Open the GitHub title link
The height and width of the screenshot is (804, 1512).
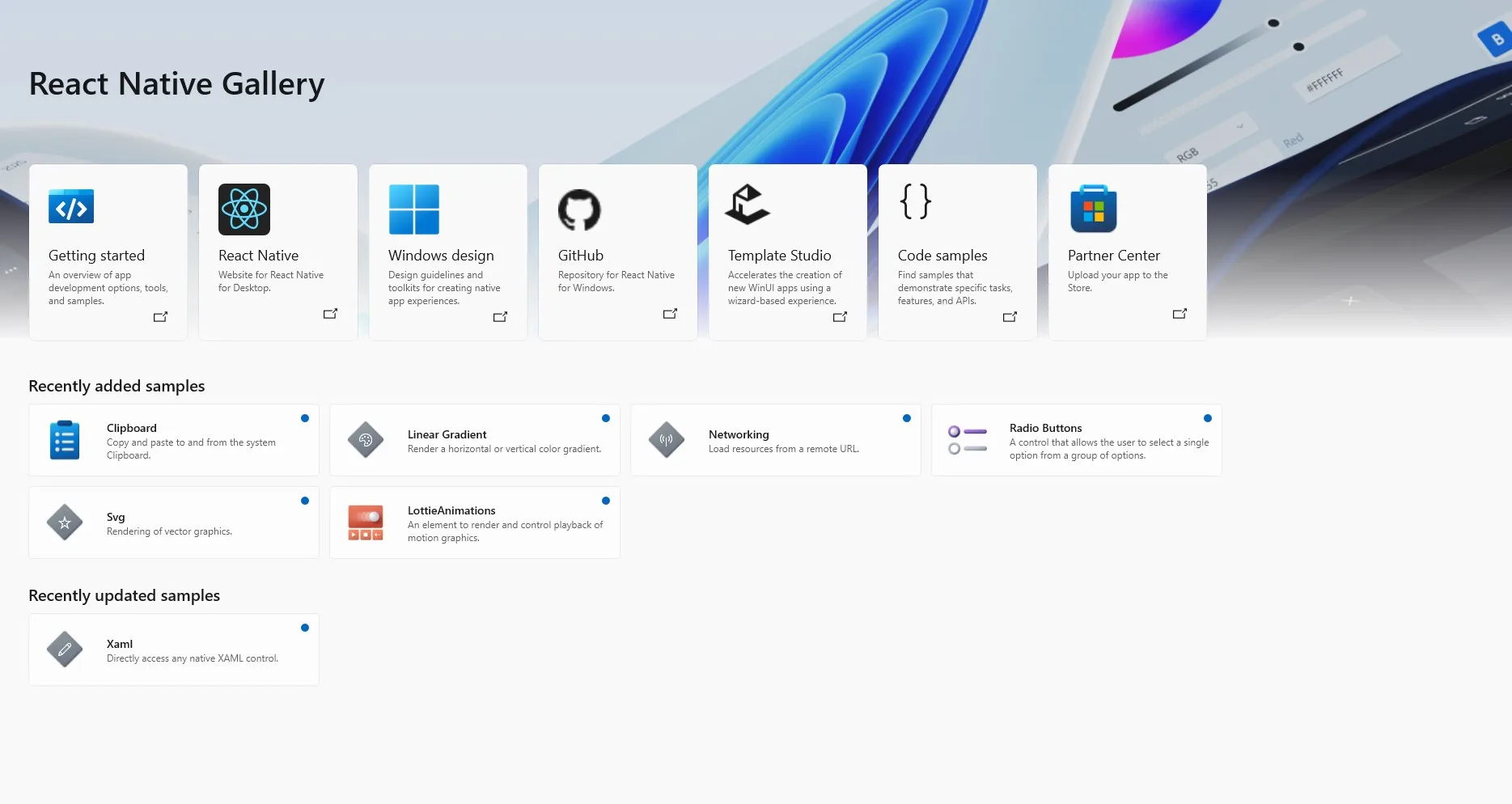581,256
